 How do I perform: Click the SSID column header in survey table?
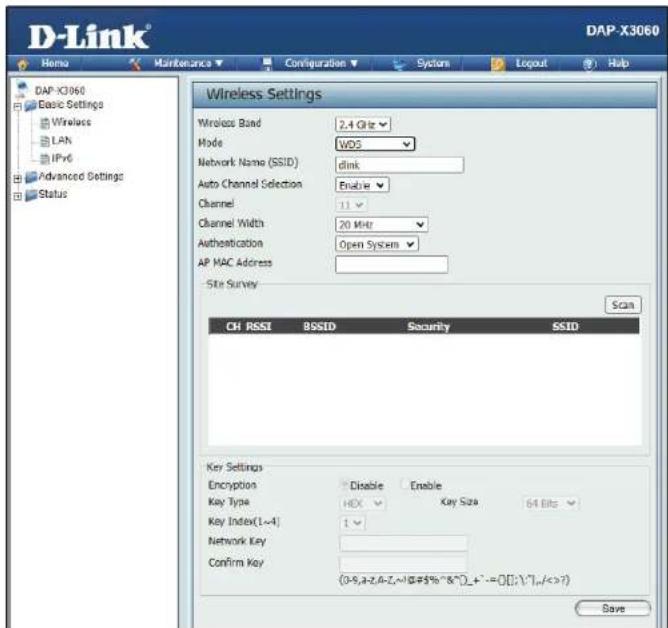click(x=565, y=327)
